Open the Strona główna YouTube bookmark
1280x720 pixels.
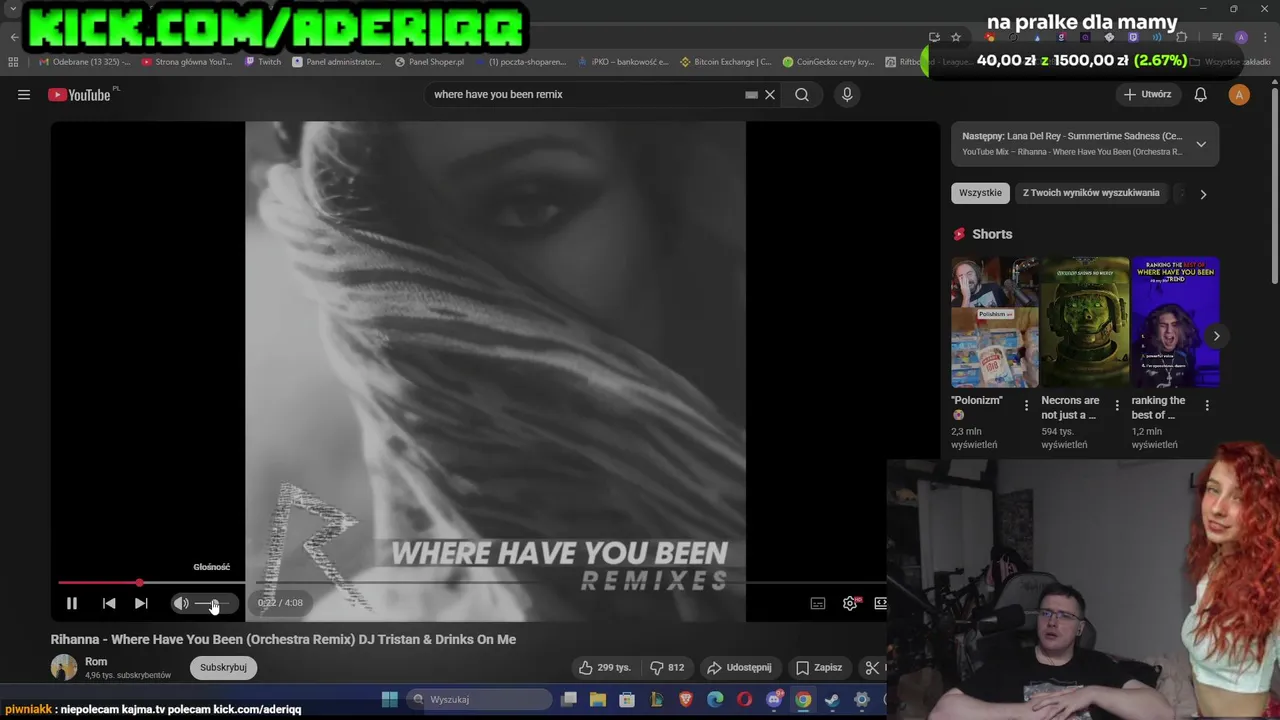(187, 62)
